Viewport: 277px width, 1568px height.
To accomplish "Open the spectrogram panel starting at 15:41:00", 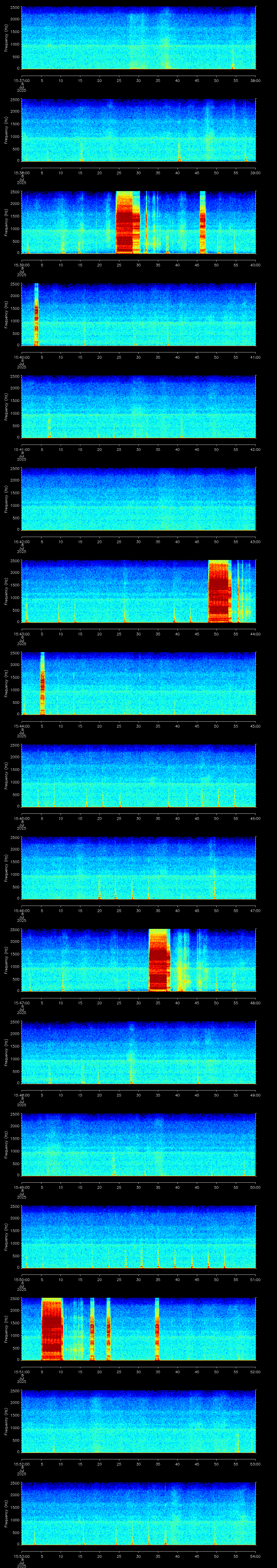I will 138,407.
